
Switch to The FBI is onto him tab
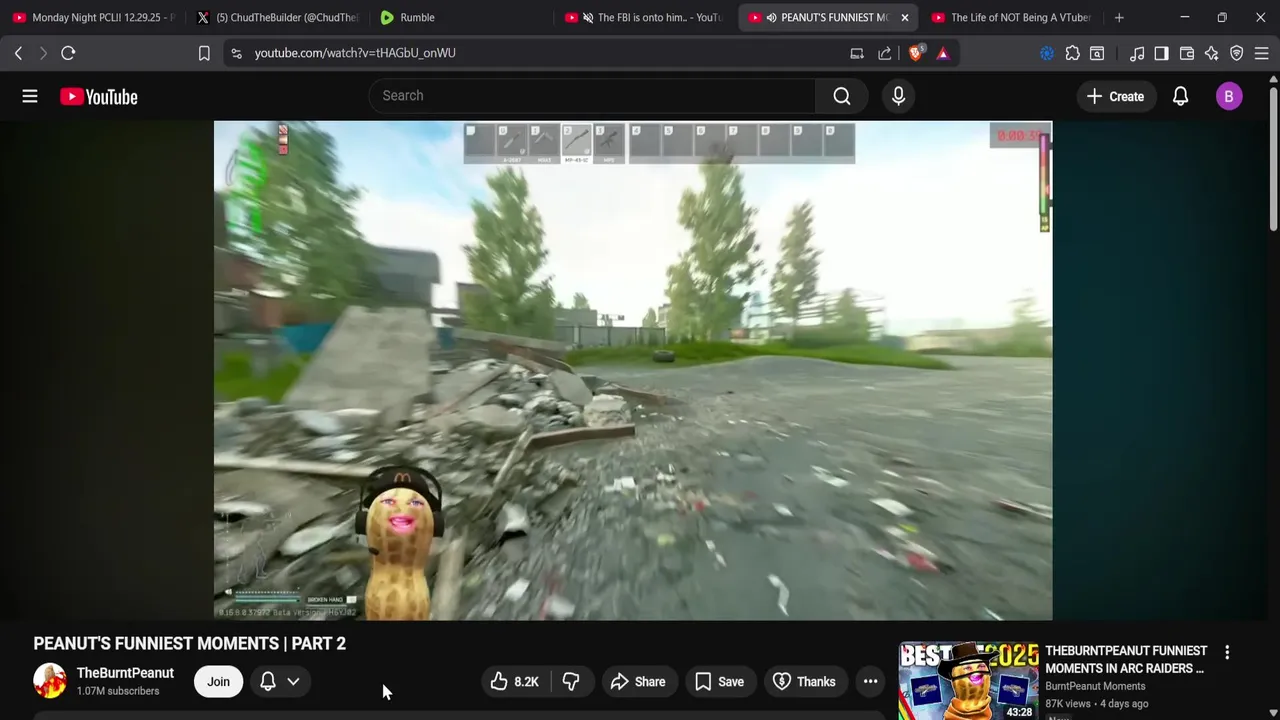(x=645, y=17)
